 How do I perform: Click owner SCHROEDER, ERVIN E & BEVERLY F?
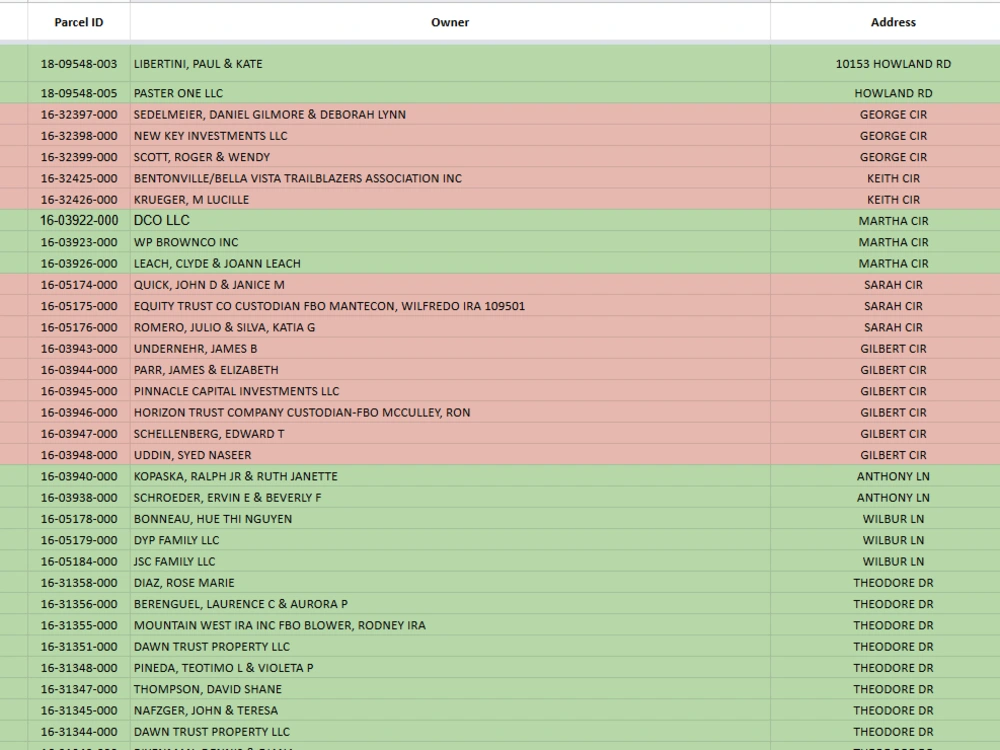tap(450, 497)
